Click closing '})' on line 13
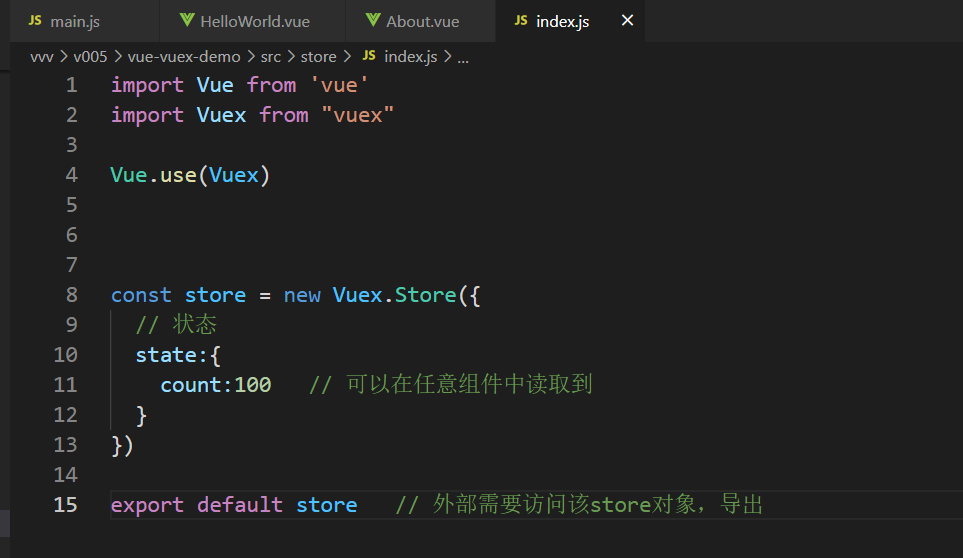 point(122,445)
